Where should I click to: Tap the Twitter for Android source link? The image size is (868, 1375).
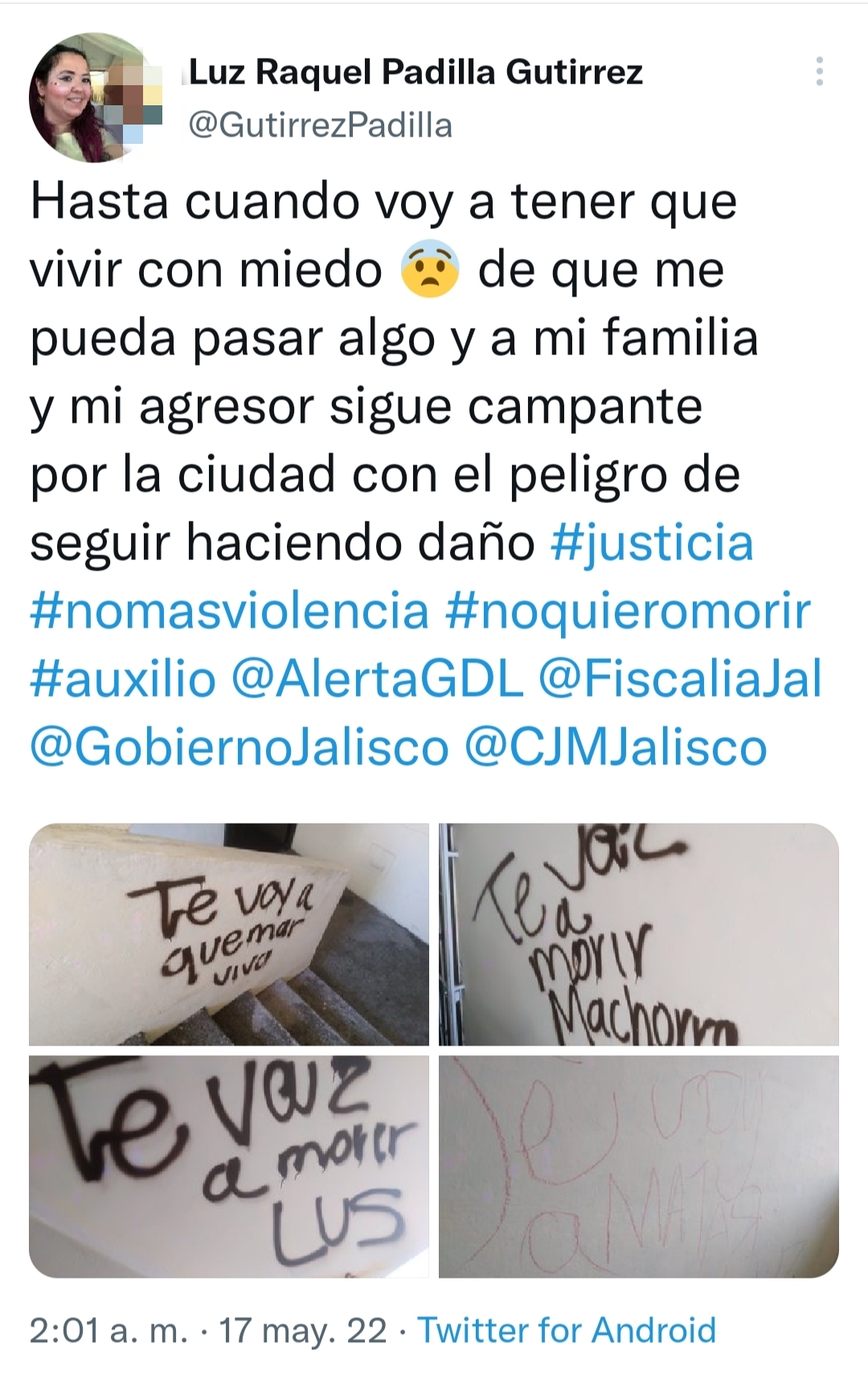coord(567,1330)
